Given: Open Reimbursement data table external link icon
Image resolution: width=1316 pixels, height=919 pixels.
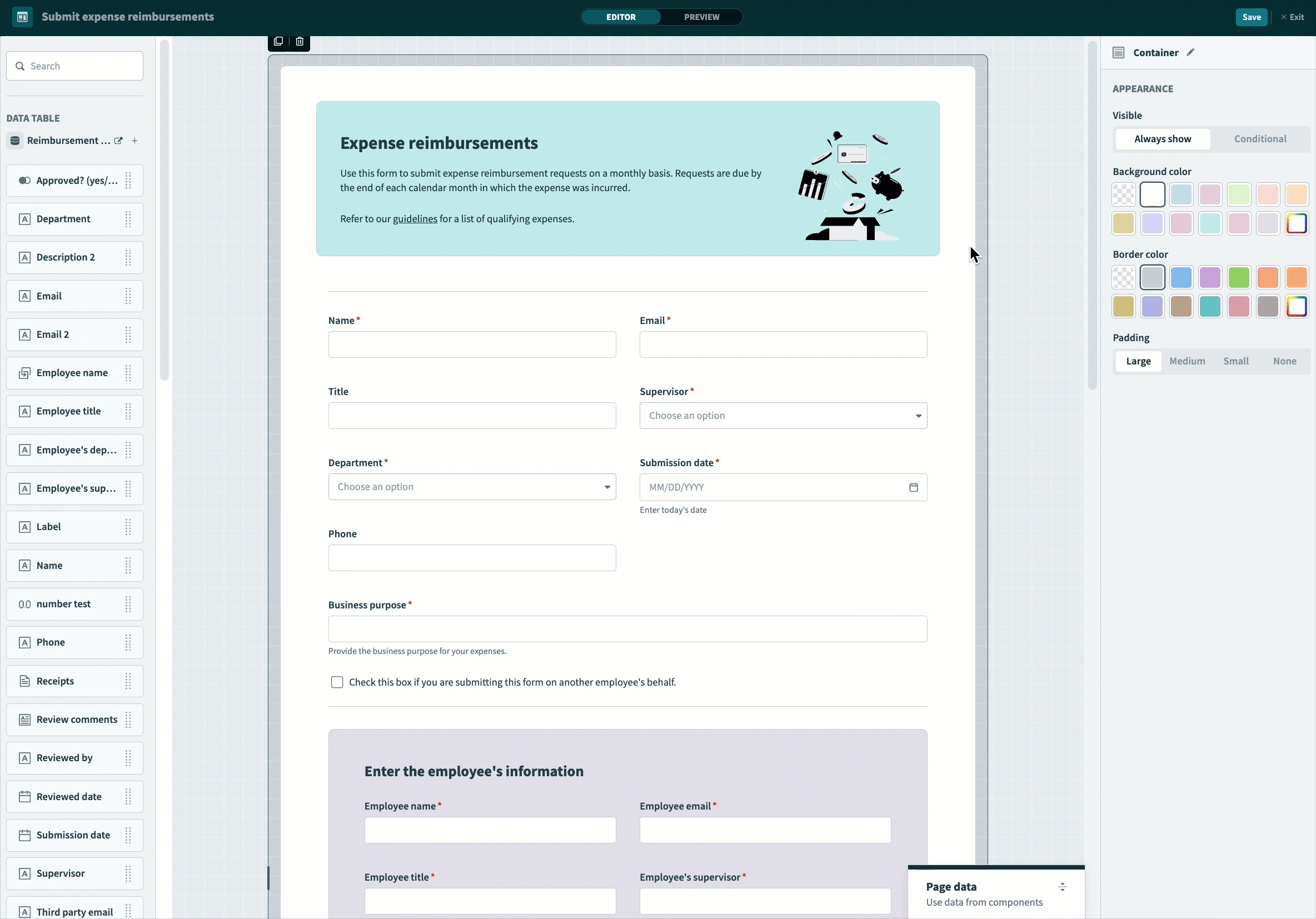Looking at the screenshot, I should pyautogui.click(x=118, y=141).
